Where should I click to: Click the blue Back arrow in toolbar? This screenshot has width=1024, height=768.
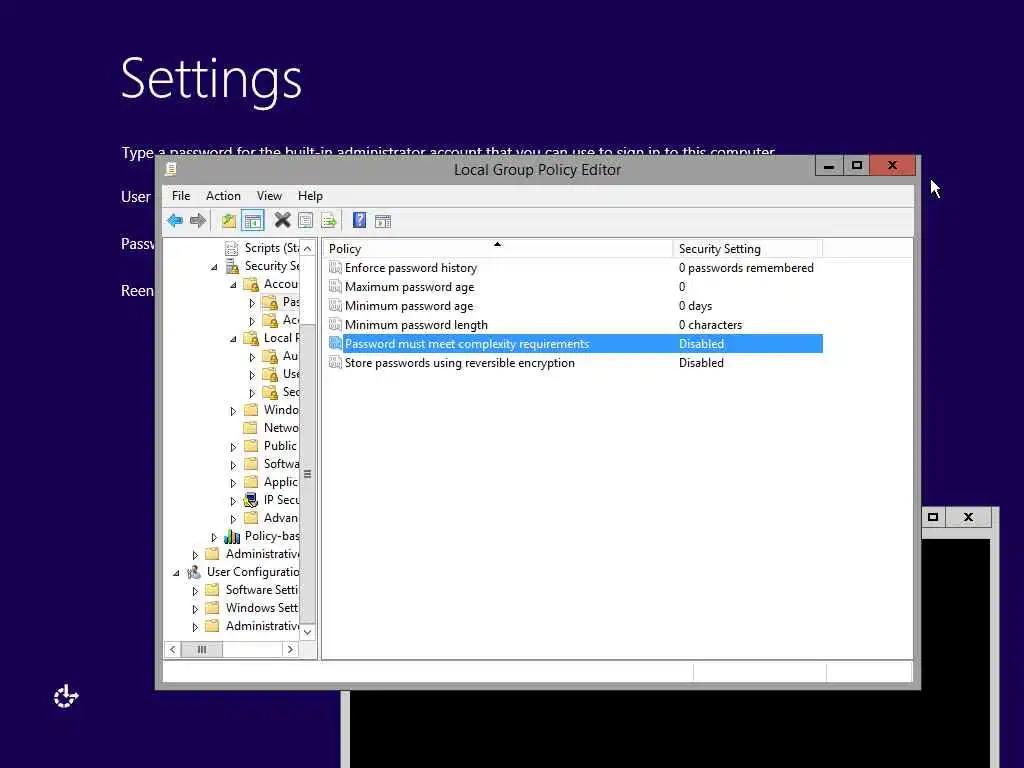(x=174, y=221)
